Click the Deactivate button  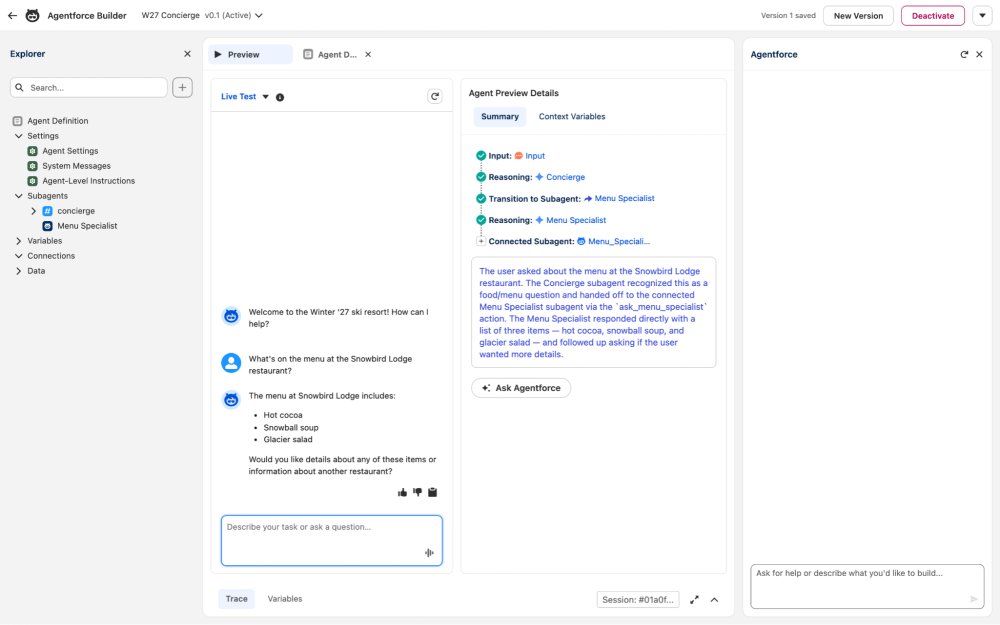[x=932, y=15]
